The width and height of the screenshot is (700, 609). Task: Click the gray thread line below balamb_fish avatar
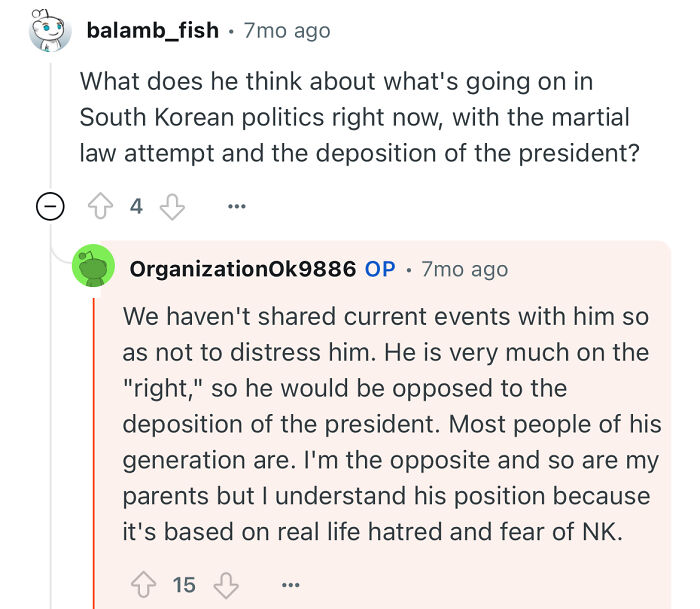coord(51,120)
